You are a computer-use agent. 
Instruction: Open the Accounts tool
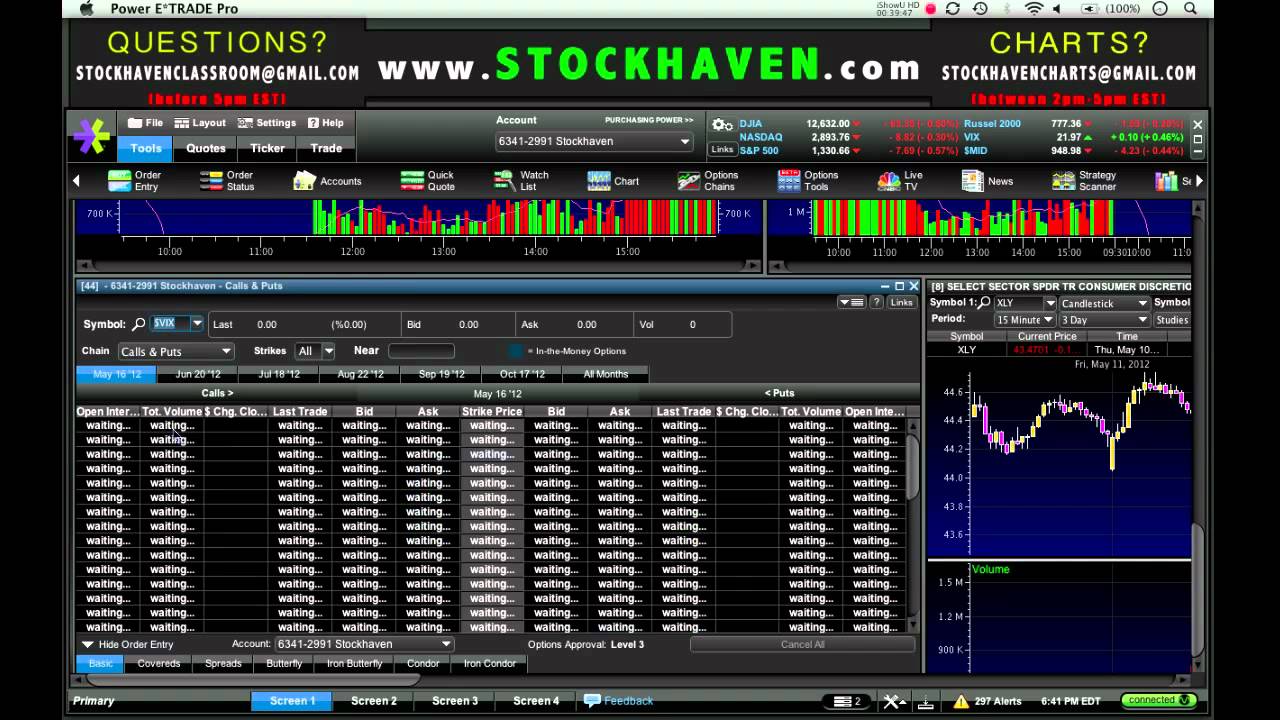coord(327,181)
